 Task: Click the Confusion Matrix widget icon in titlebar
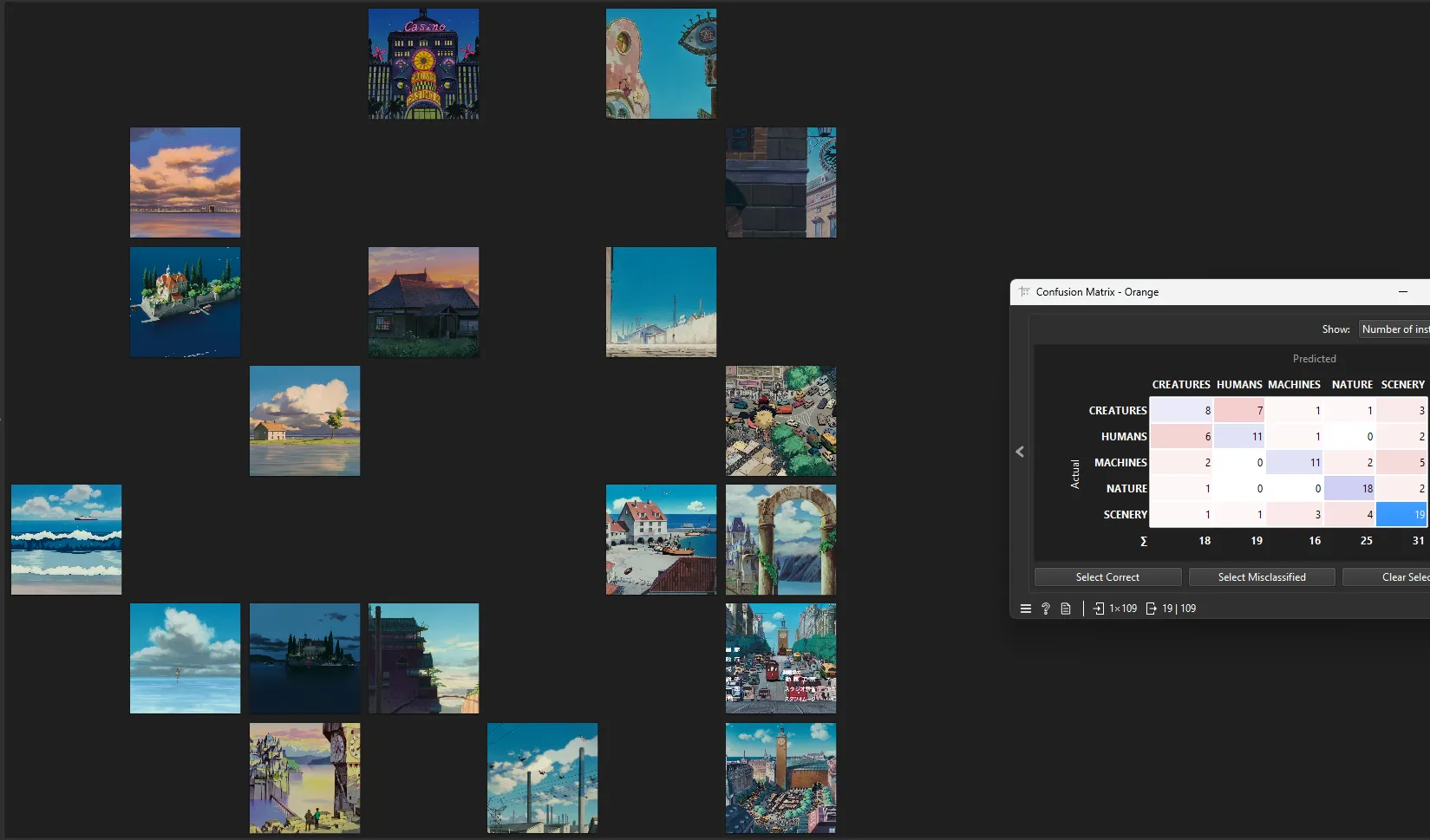(1023, 292)
